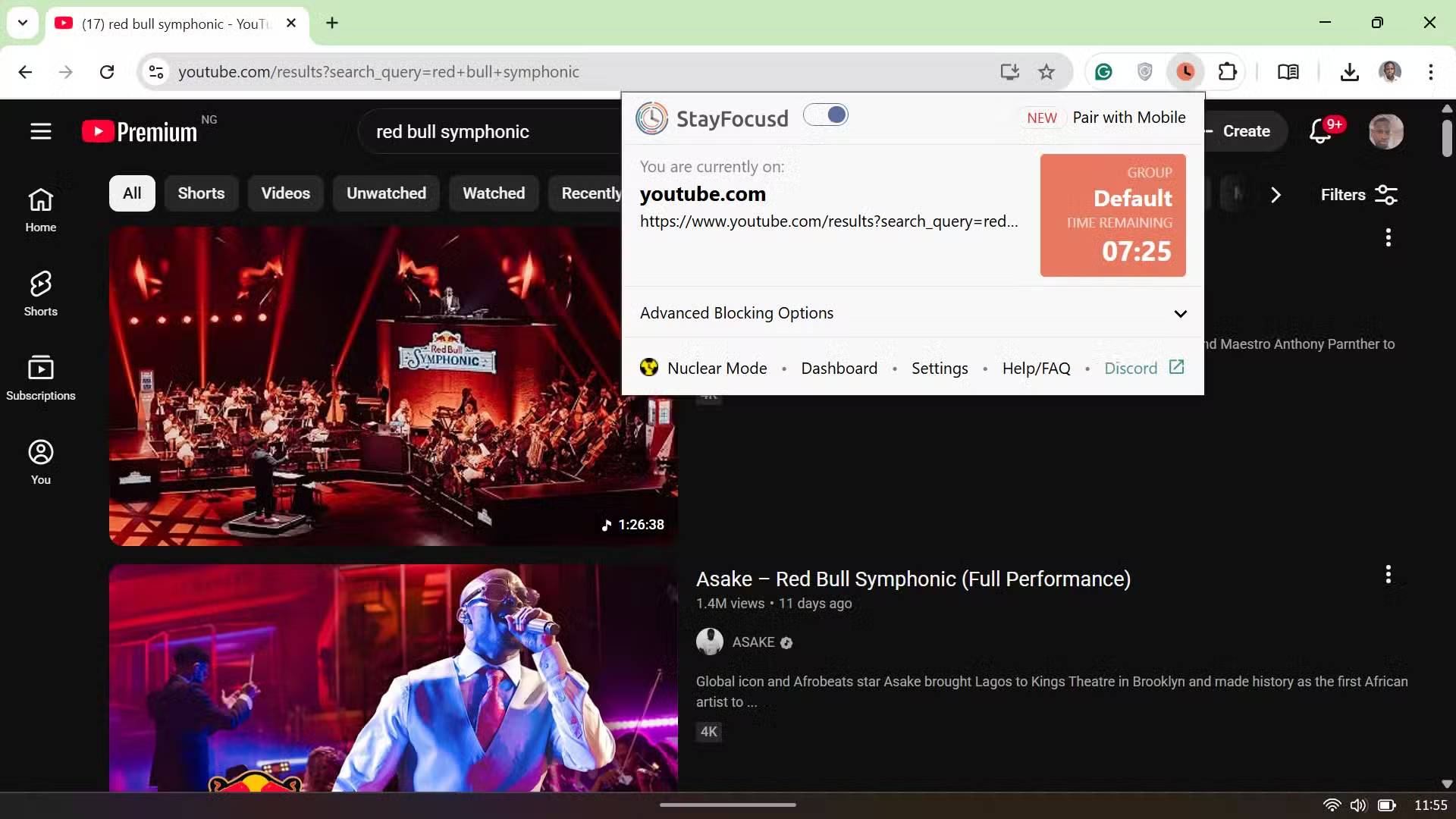Go to Shorts in the sidebar
Image resolution: width=1456 pixels, height=819 pixels.
41,293
